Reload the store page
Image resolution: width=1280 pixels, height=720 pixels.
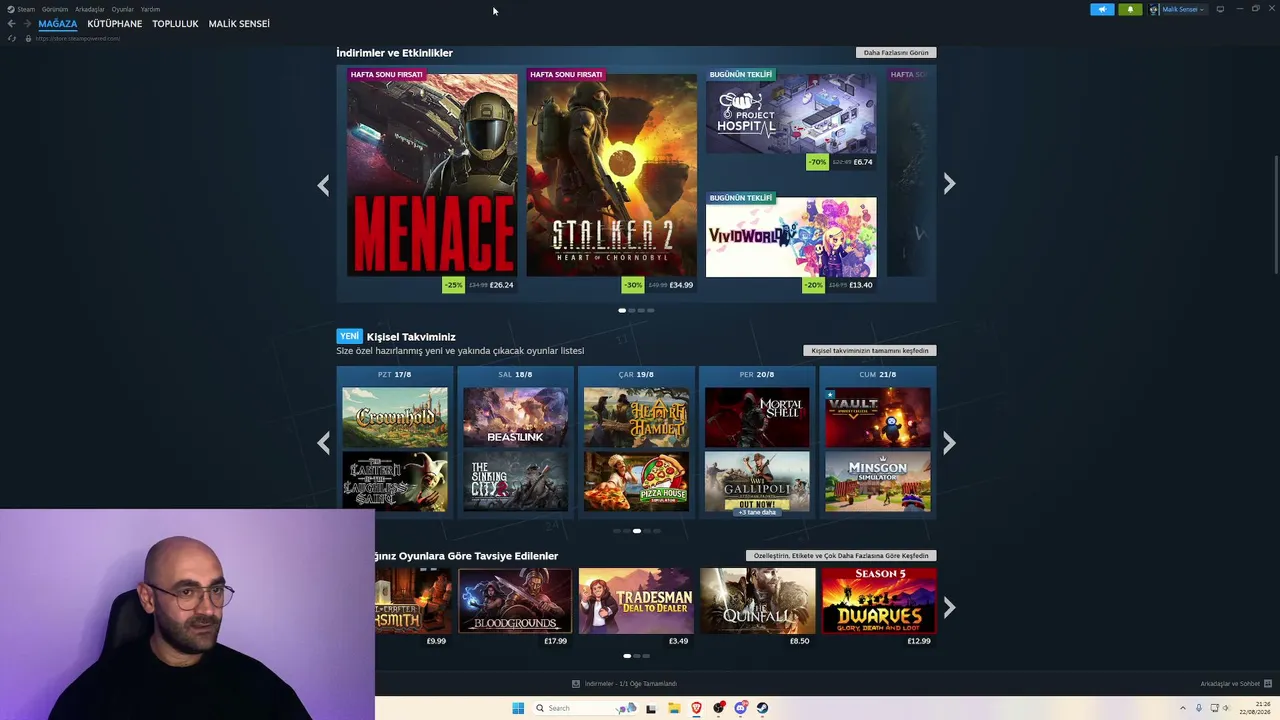click(12, 38)
